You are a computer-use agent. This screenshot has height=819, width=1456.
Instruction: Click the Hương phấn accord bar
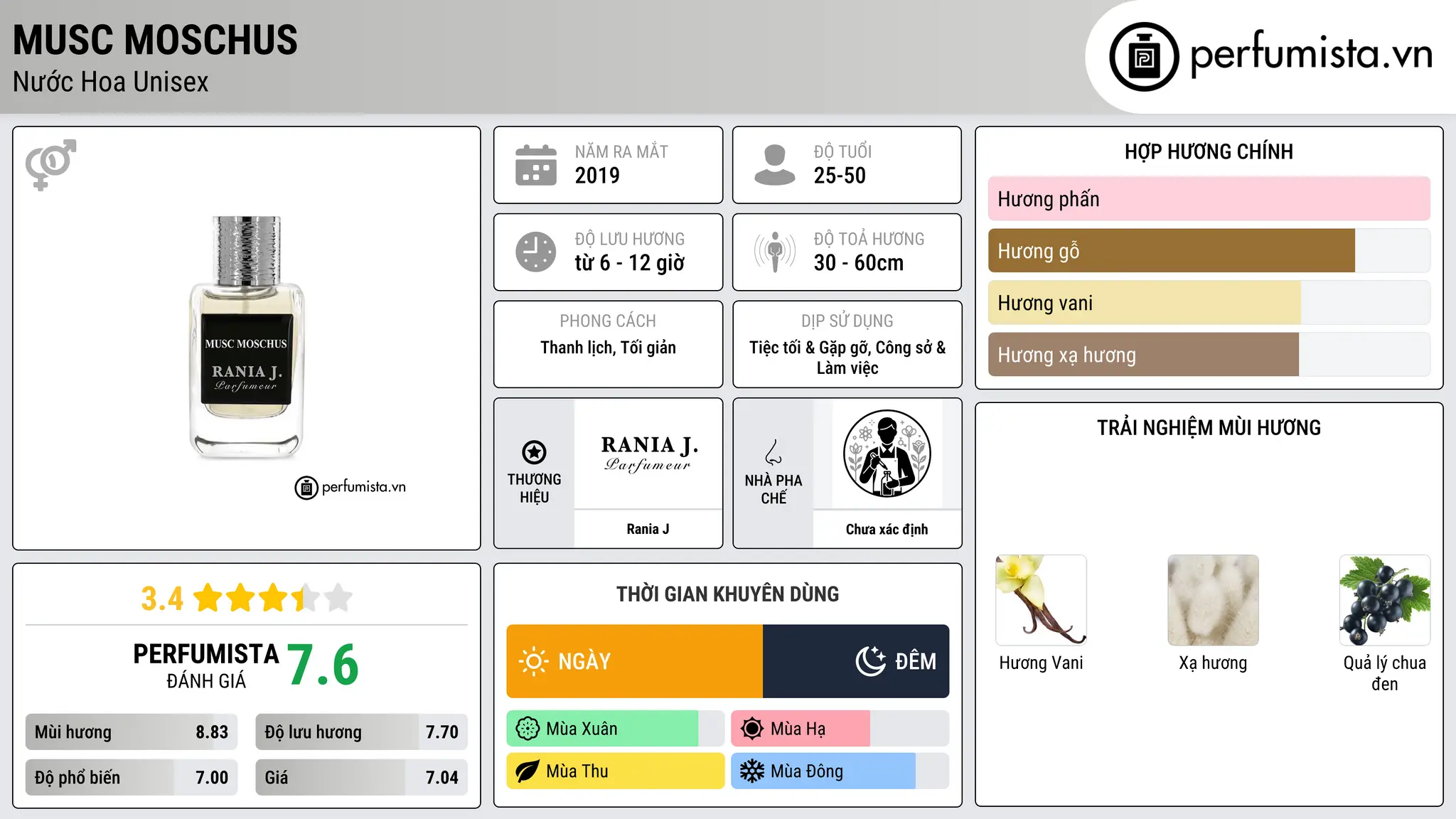(x=1209, y=199)
